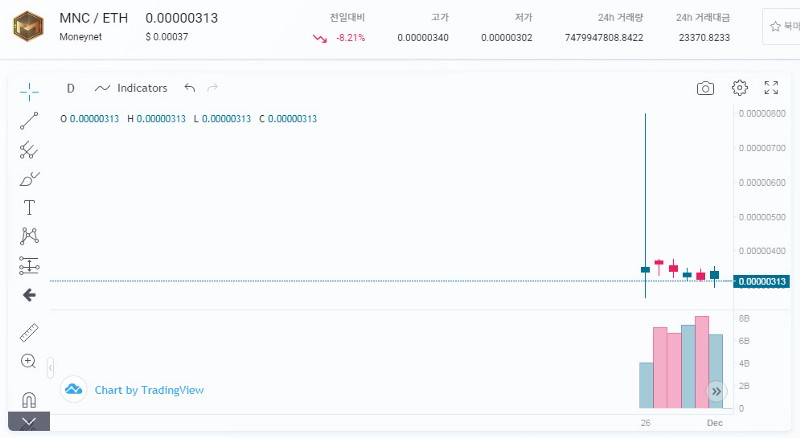Click the Dec date label on time axis
Screen dimensions: 800x438
tap(715, 423)
